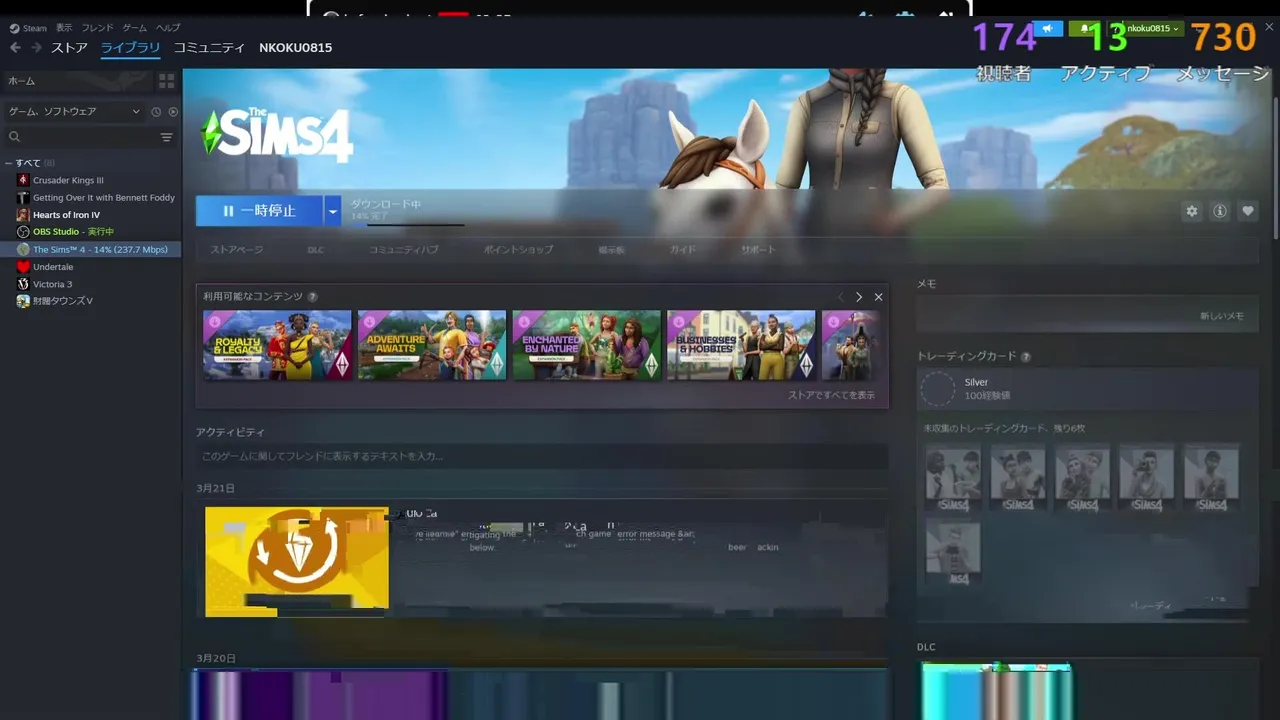The width and height of the screenshot is (1280, 720).
Task: Open the フレンド menu
Action: click(97, 28)
